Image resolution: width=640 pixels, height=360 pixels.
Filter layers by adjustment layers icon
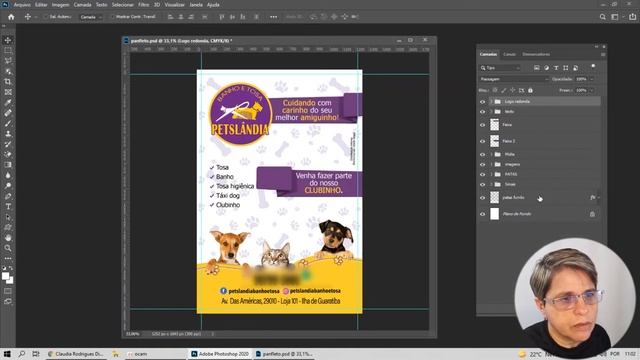click(546, 68)
